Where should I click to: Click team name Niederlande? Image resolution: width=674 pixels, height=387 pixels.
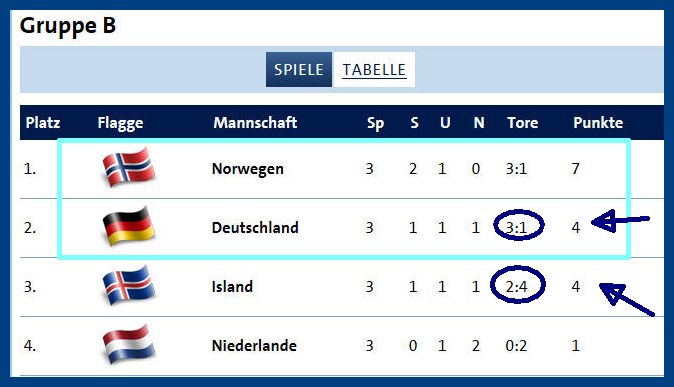coord(254,345)
